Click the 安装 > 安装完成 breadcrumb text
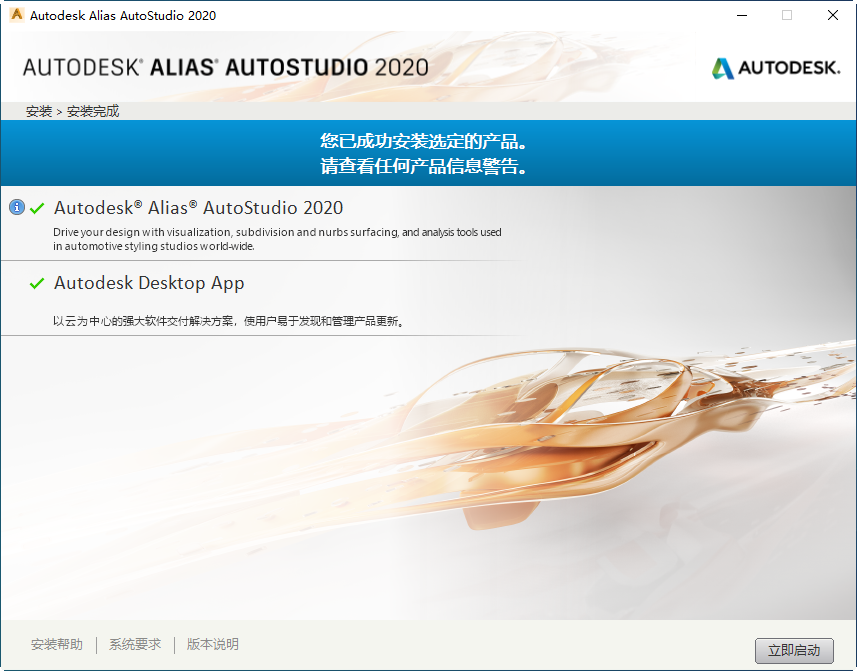This screenshot has height=671, width=857. pos(72,111)
